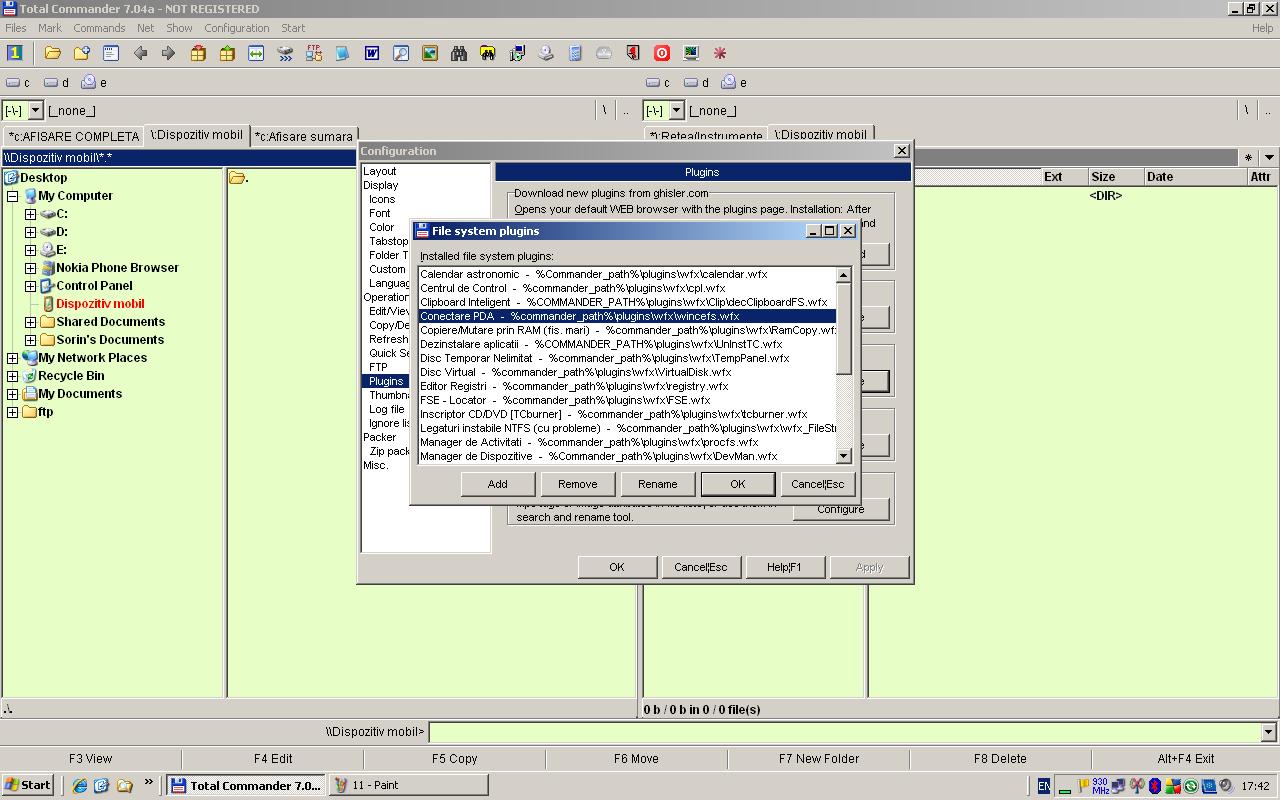Click Add in File system plugins

click(x=497, y=484)
